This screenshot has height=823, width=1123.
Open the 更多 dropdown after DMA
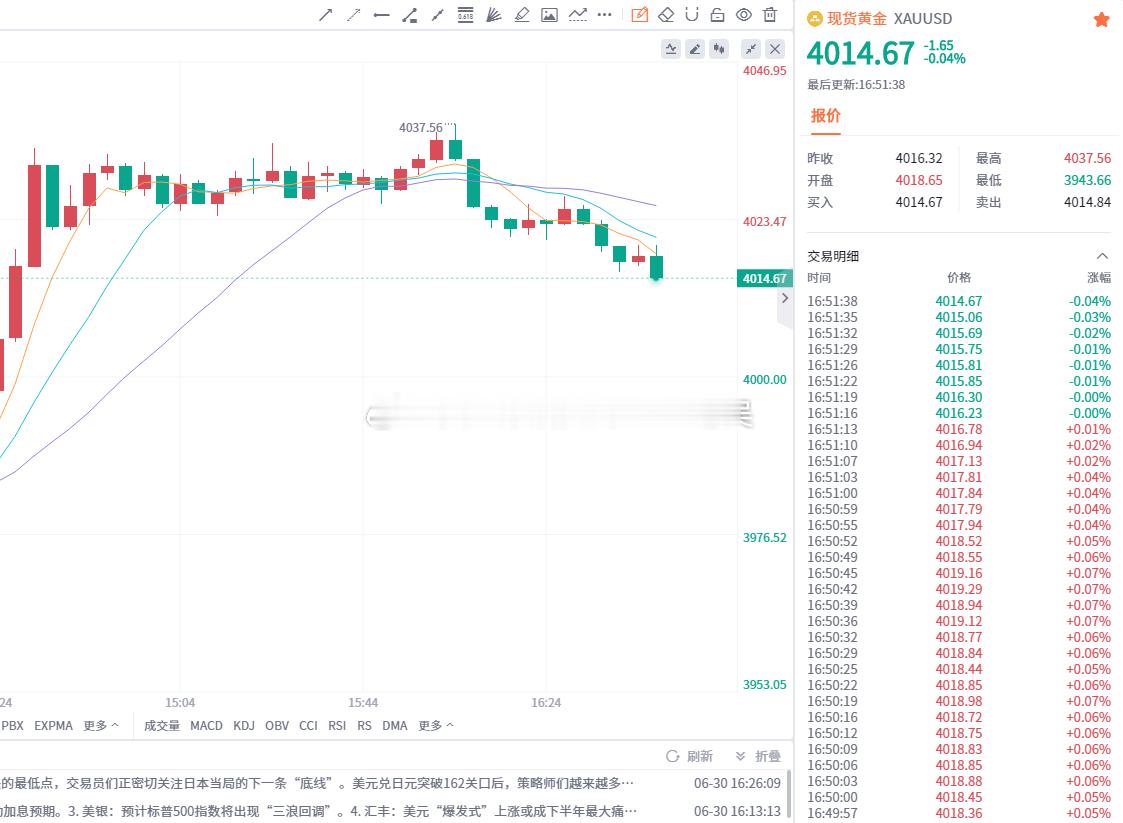click(436, 726)
